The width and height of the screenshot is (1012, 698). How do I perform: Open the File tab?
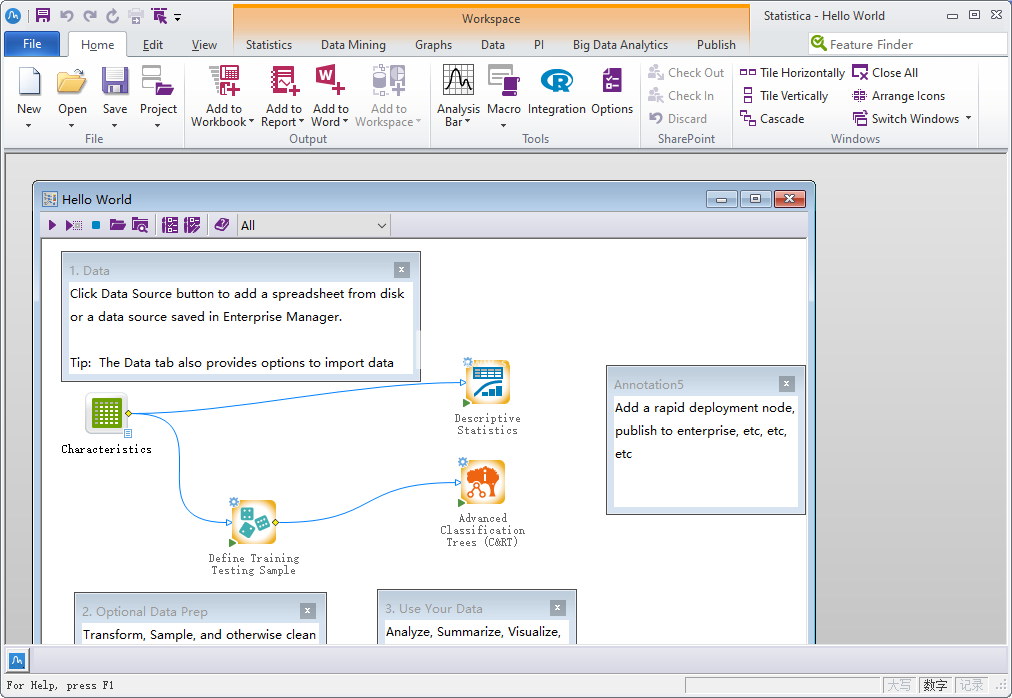tap(32, 44)
